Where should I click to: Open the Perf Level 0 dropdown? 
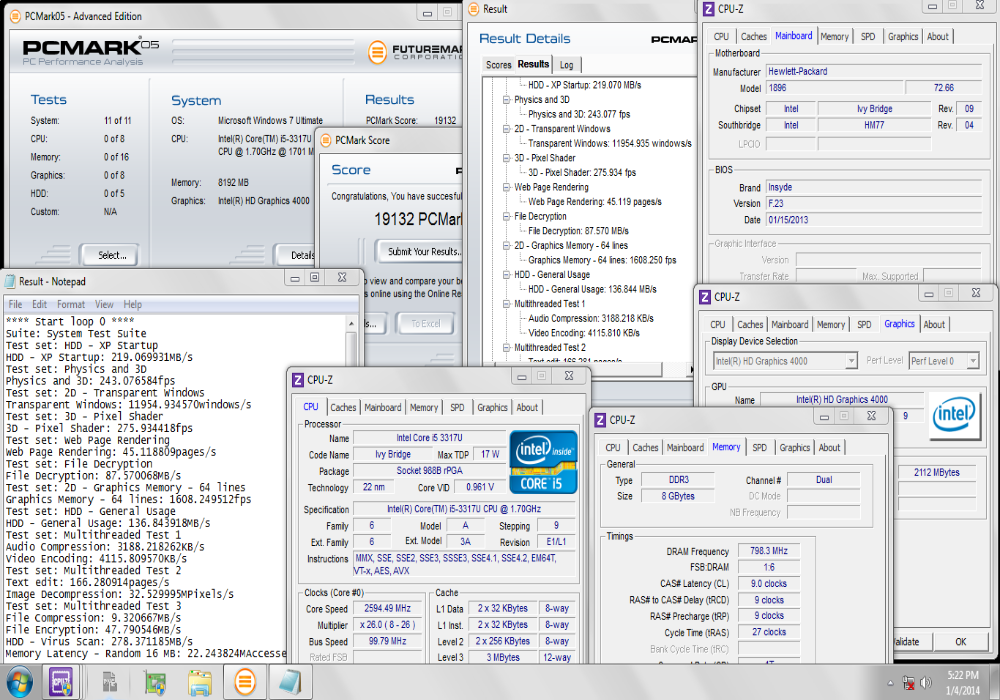(x=973, y=361)
